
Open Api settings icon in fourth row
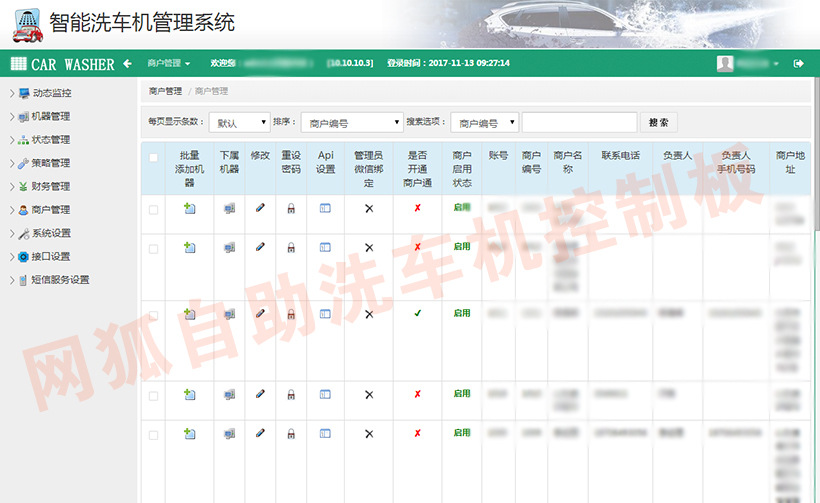pyautogui.click(x=325, y=394)
